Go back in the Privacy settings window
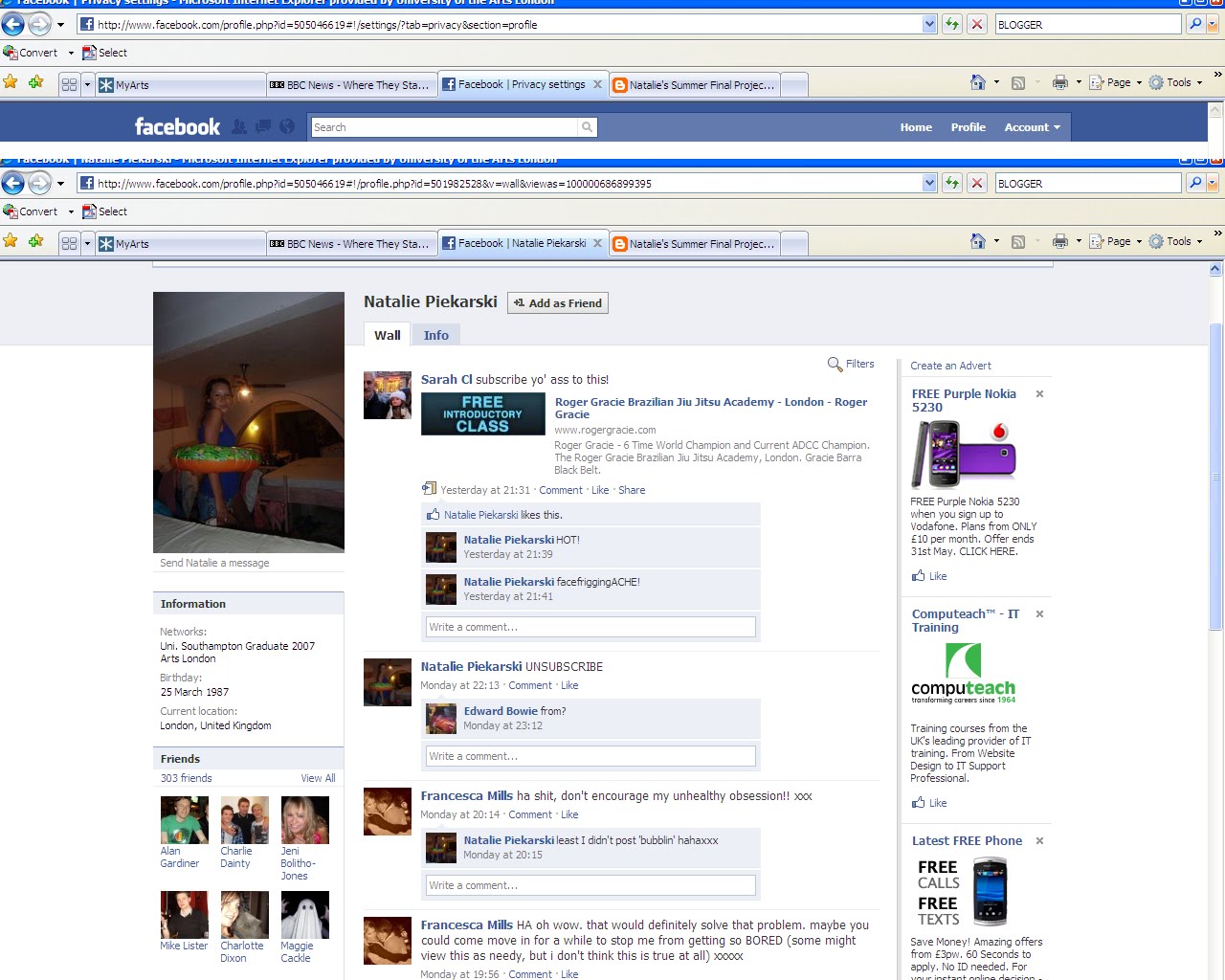The height and width of the screenshot is (980, 1225). click(x=13, y=24)
